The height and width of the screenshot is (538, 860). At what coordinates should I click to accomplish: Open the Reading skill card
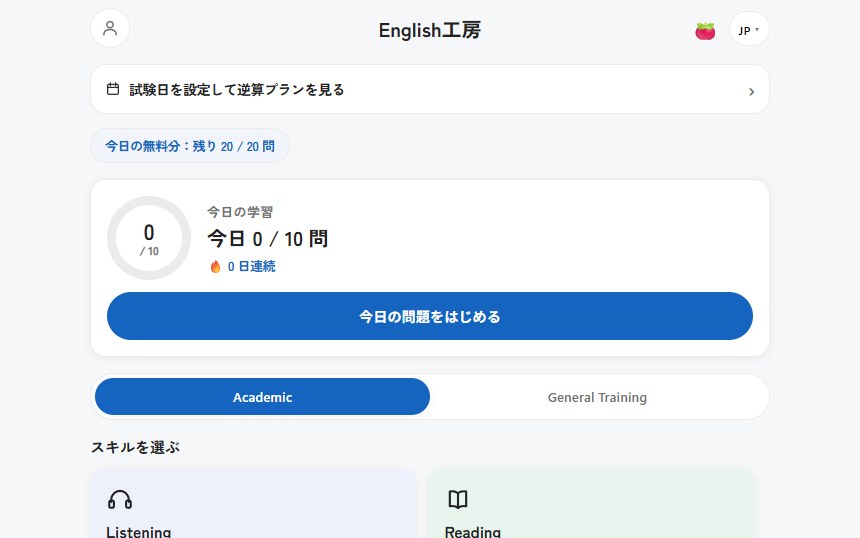(x=592, y=503)
